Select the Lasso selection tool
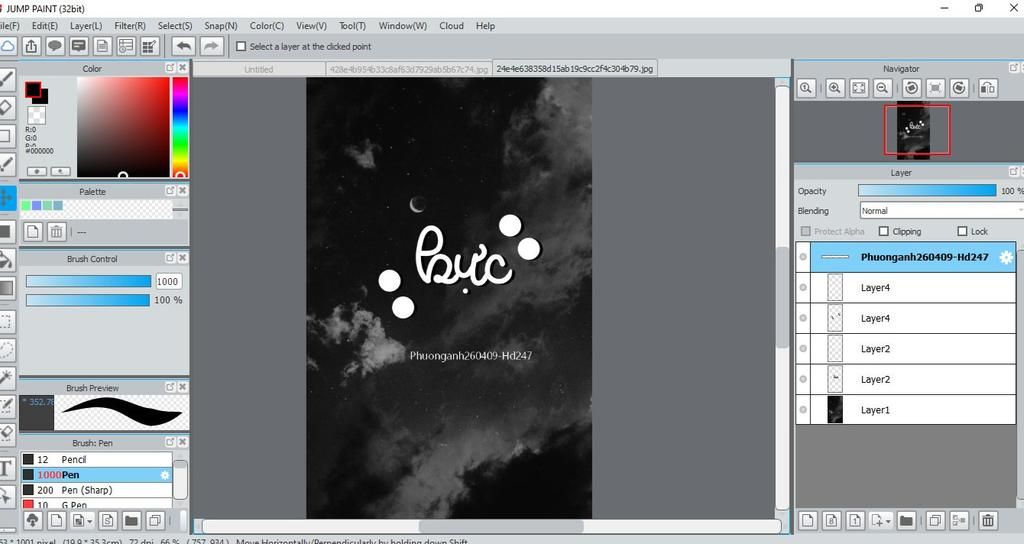Viewport: 1024px width, 544px height. tap(7, 350)
